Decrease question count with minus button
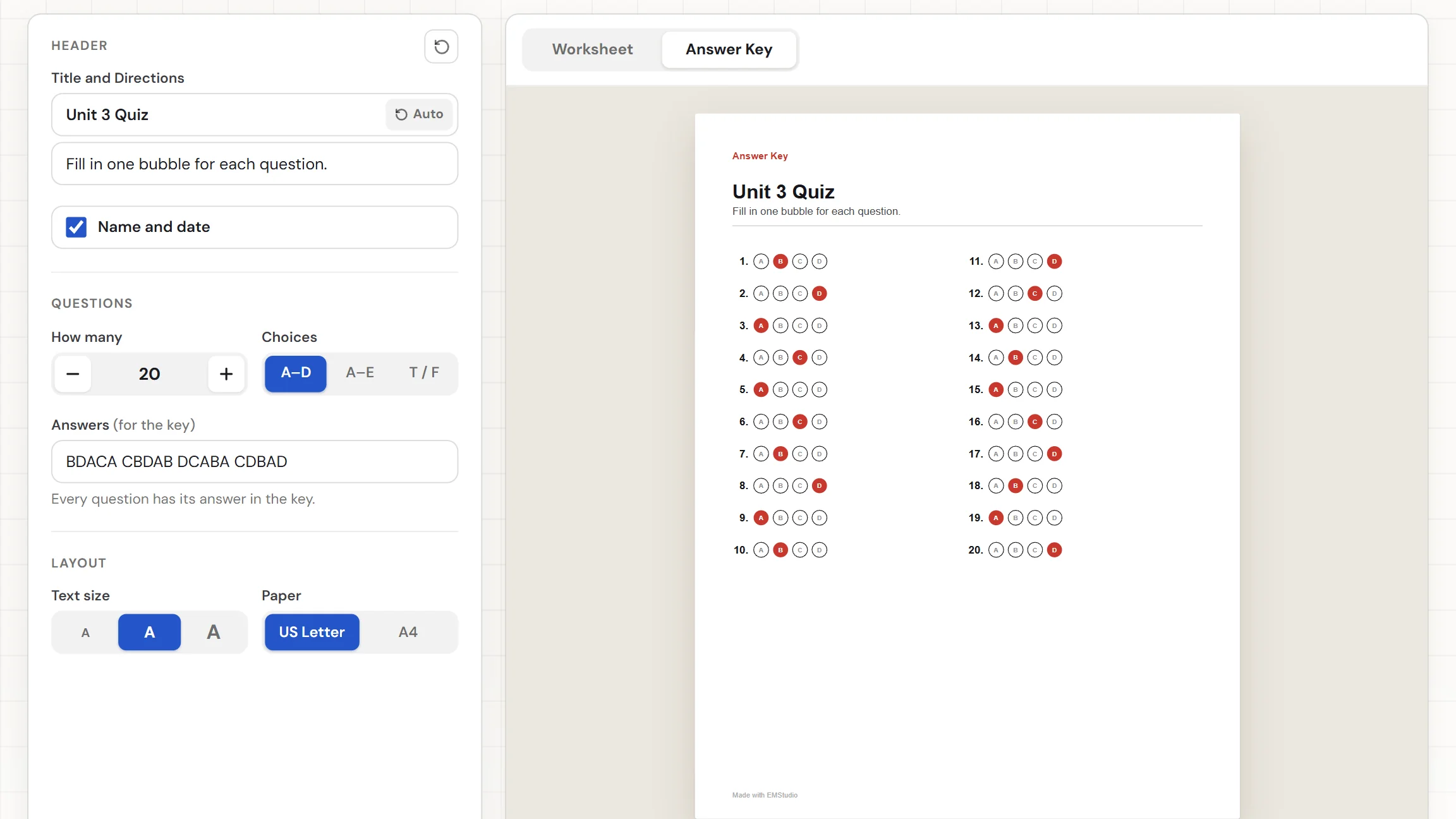This screenshot has height=819, width=1456. (x=73, y=374)
